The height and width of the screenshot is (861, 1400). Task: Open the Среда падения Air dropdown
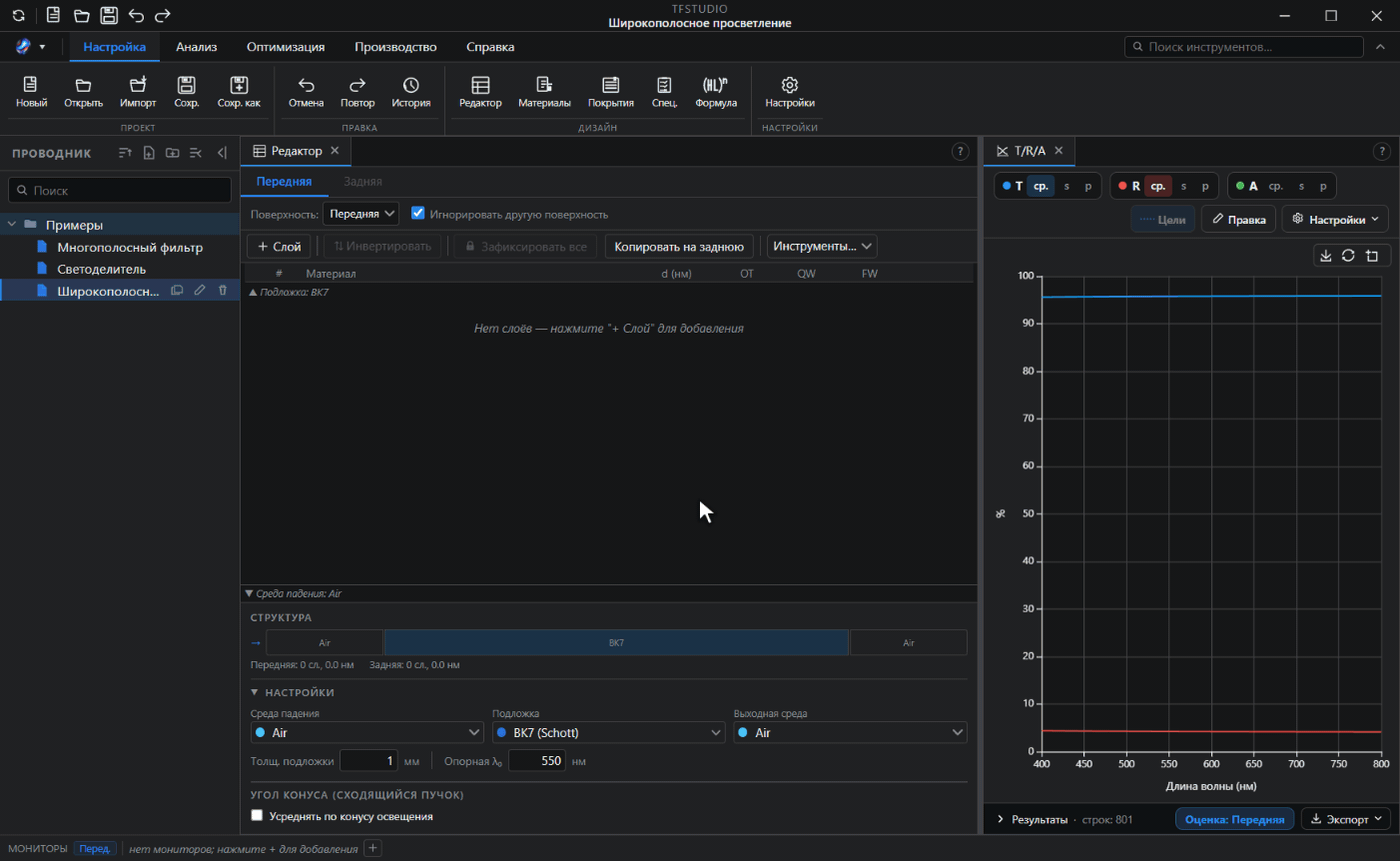367,733
